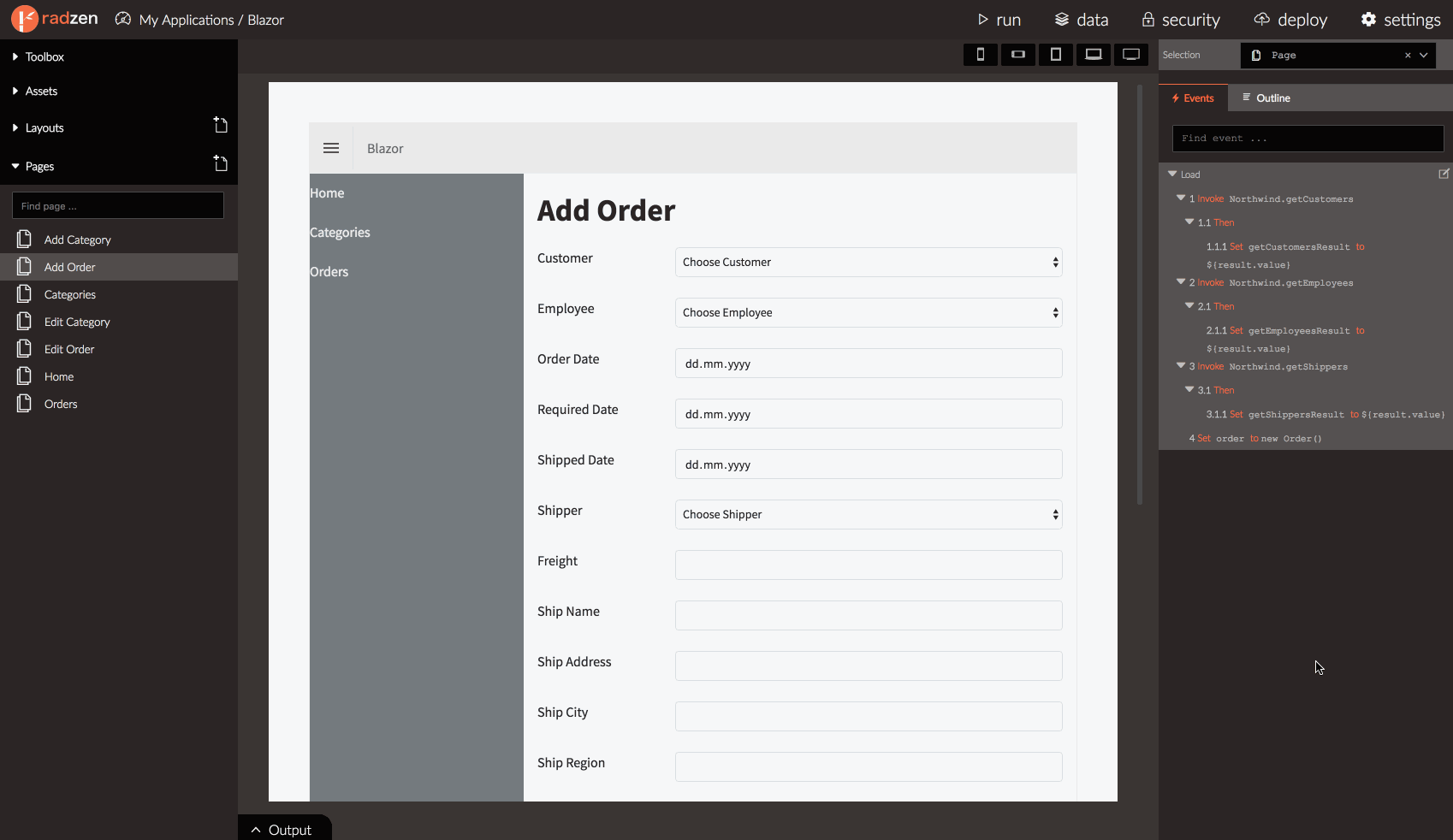This screenshot has height=840, width=1453.
Task: Click the Home page file icon
Action: click(25, 376)
